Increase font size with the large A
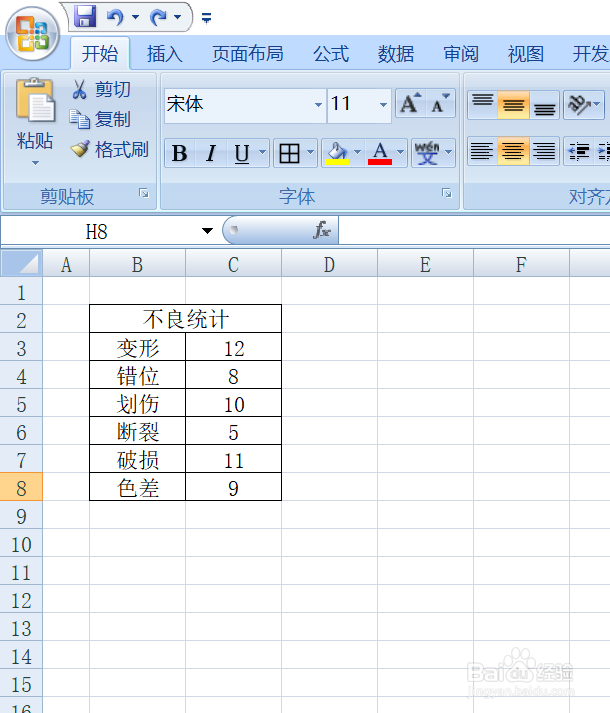This screenshot has width=610, height=713. [x=411, y=104]
